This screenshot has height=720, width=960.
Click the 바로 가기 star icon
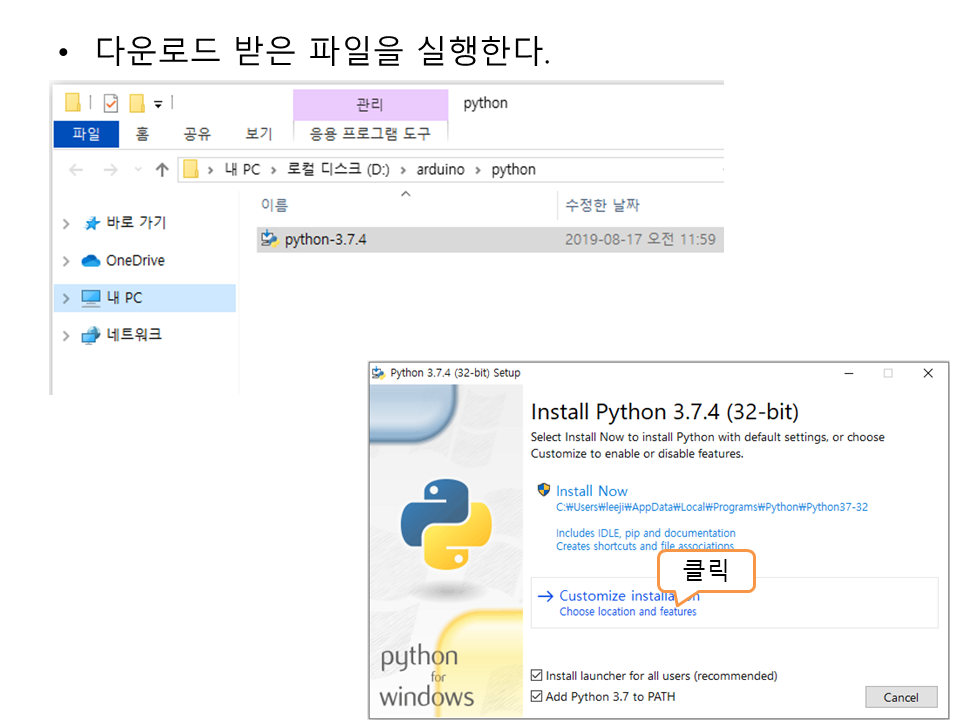92,223
